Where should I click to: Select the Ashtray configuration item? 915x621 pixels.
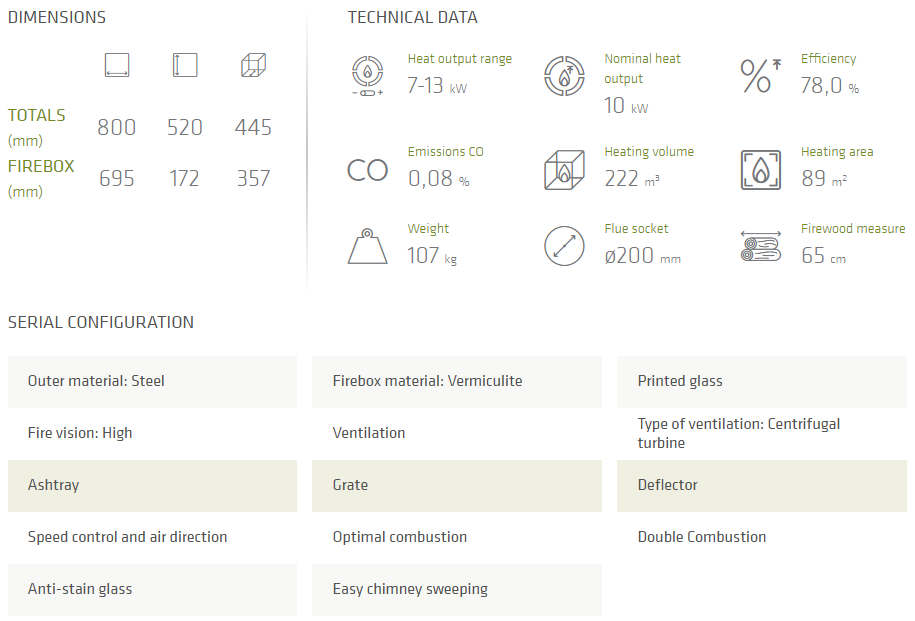(152, 485)
